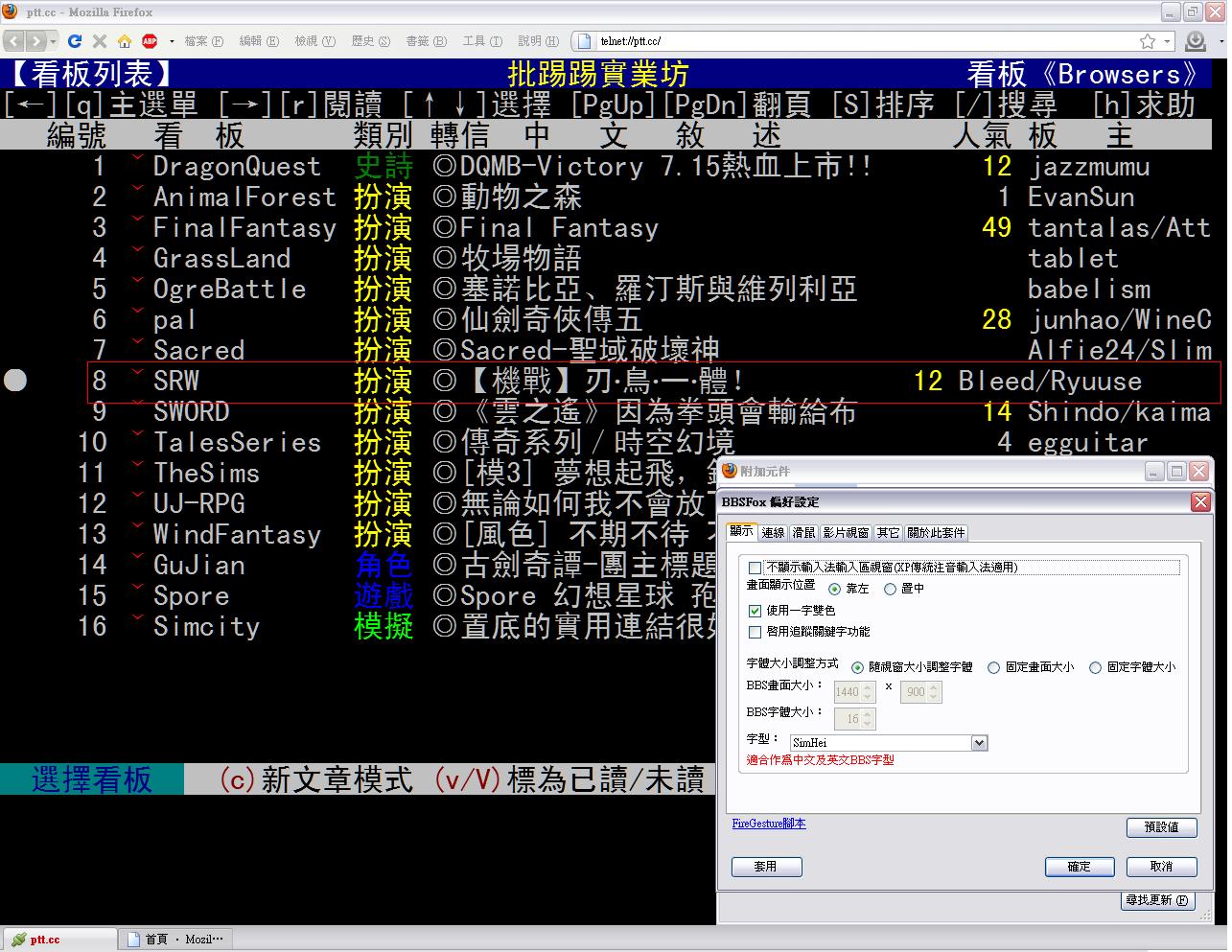Uncheck the 使用一字雙色 checkbox
The width and height of the screenshot is (1232, 952).
pyautogui.click(x=755, y=611)
